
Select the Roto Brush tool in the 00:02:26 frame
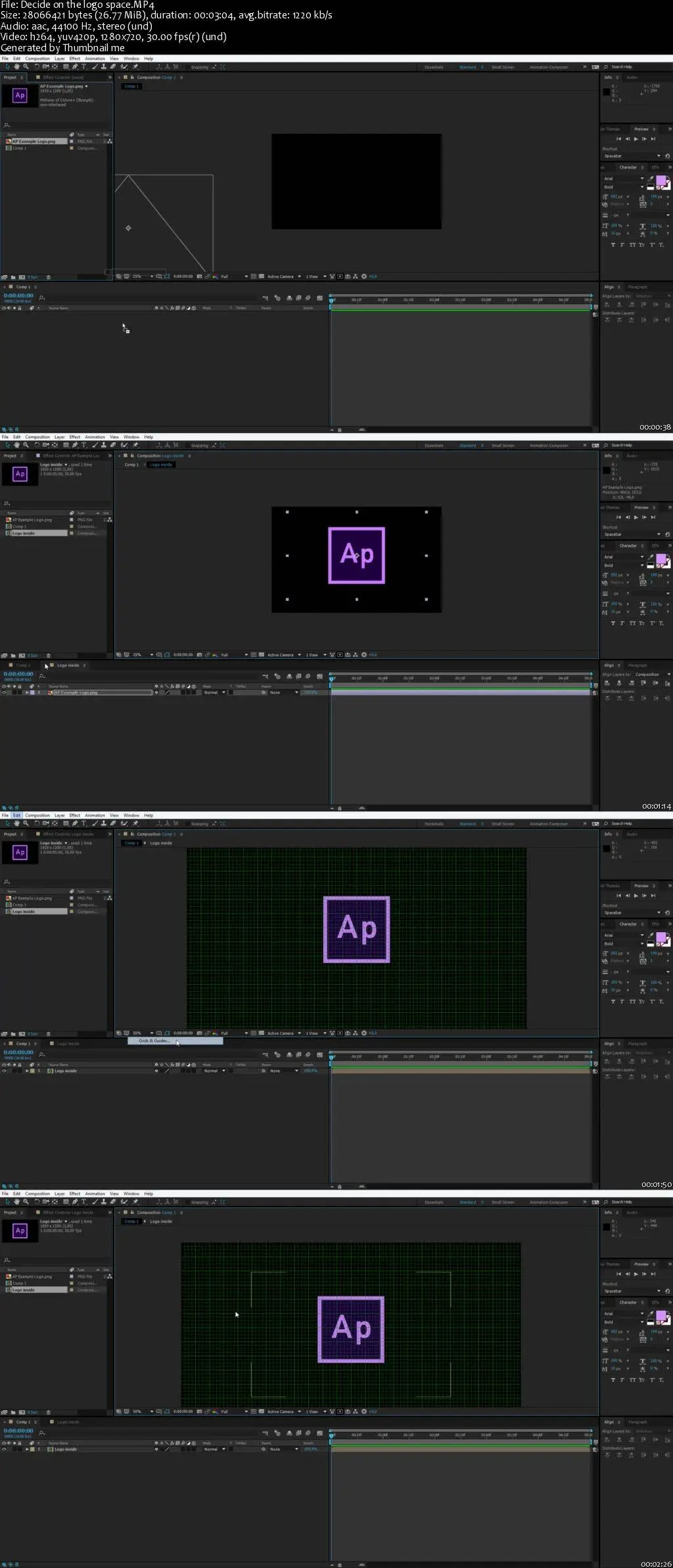point(124,1201)
